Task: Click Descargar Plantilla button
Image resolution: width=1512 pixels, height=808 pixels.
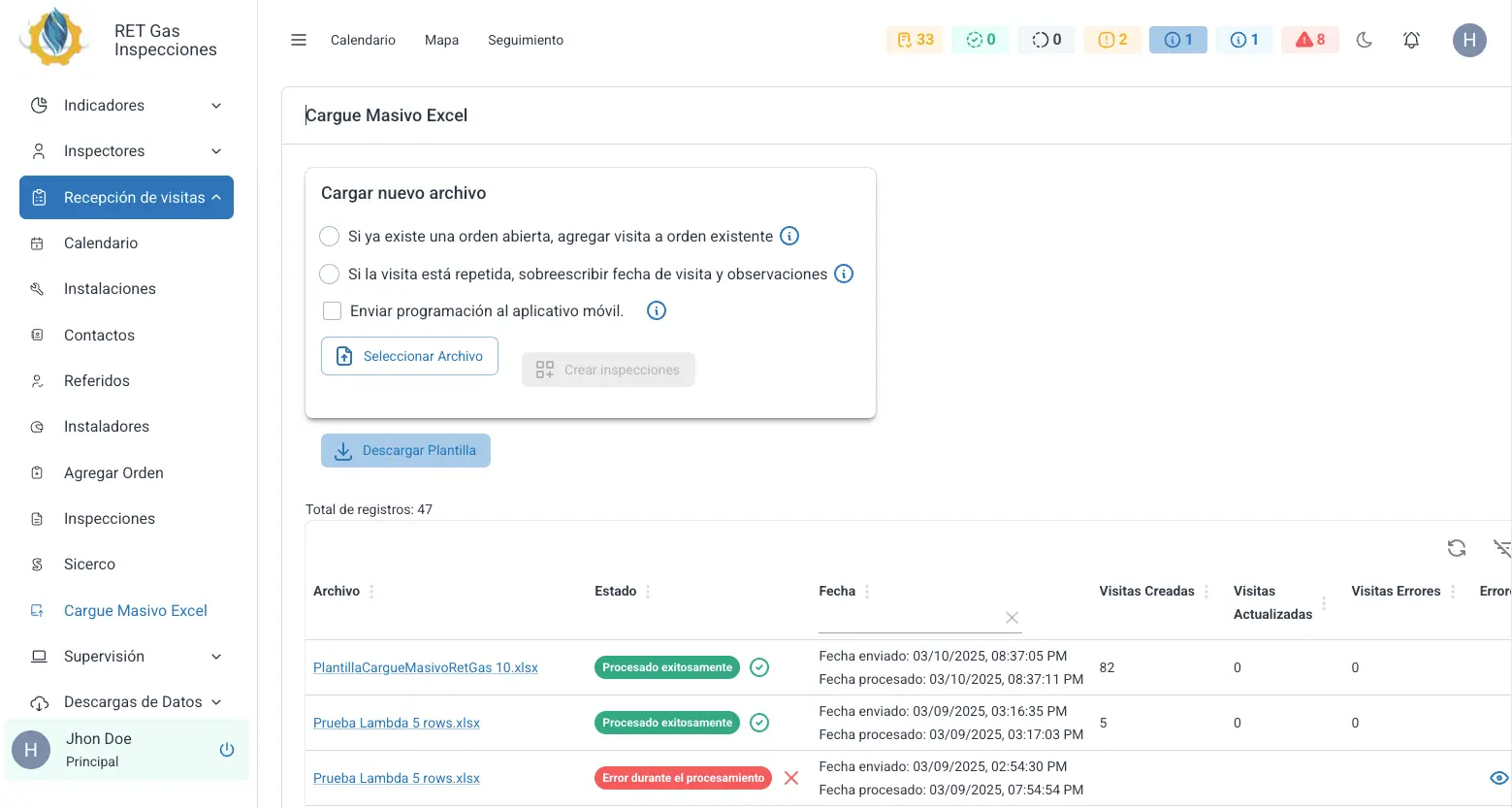Action: (x=405, y=450)
